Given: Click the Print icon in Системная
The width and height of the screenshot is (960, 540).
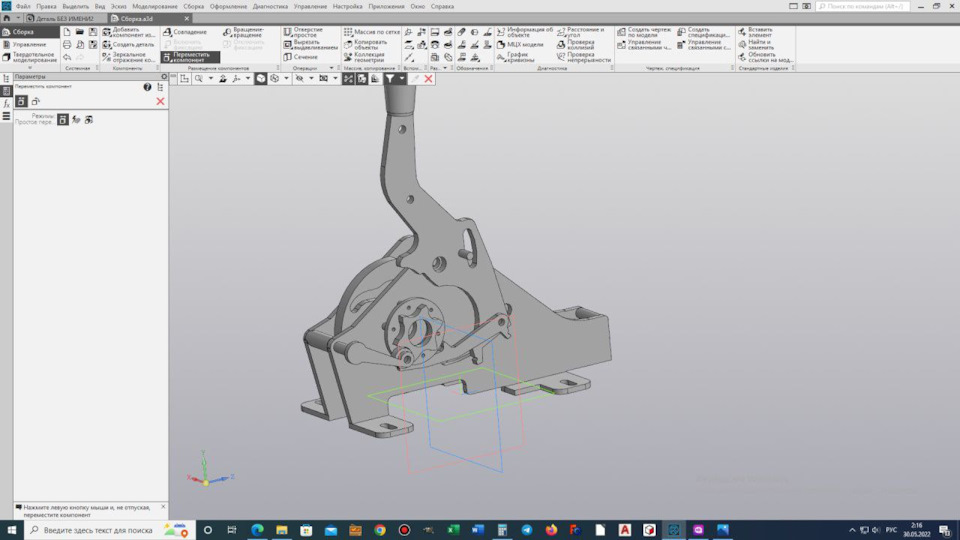Looking at the screenshot, I should 67,45.
